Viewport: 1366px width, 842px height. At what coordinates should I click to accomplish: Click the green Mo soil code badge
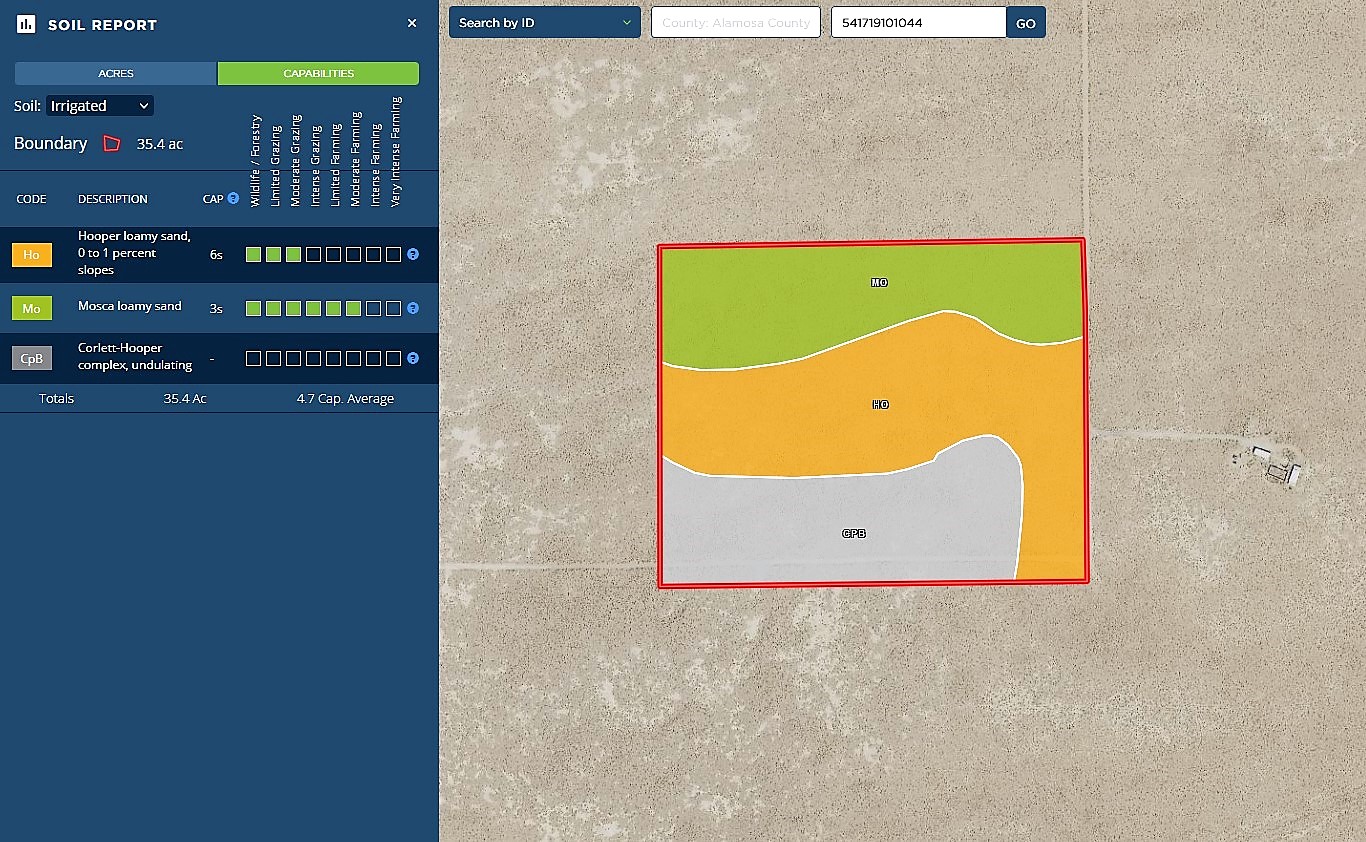pyautogui.click(x=32, y=308)
